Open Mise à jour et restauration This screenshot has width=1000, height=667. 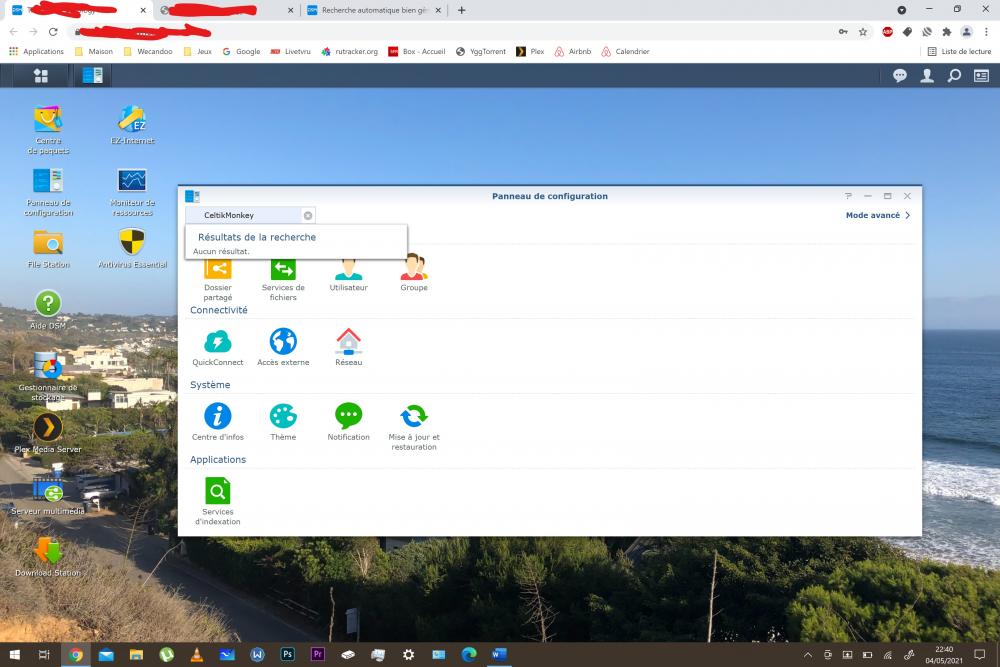pyautogui.click(x=414, y=427)
